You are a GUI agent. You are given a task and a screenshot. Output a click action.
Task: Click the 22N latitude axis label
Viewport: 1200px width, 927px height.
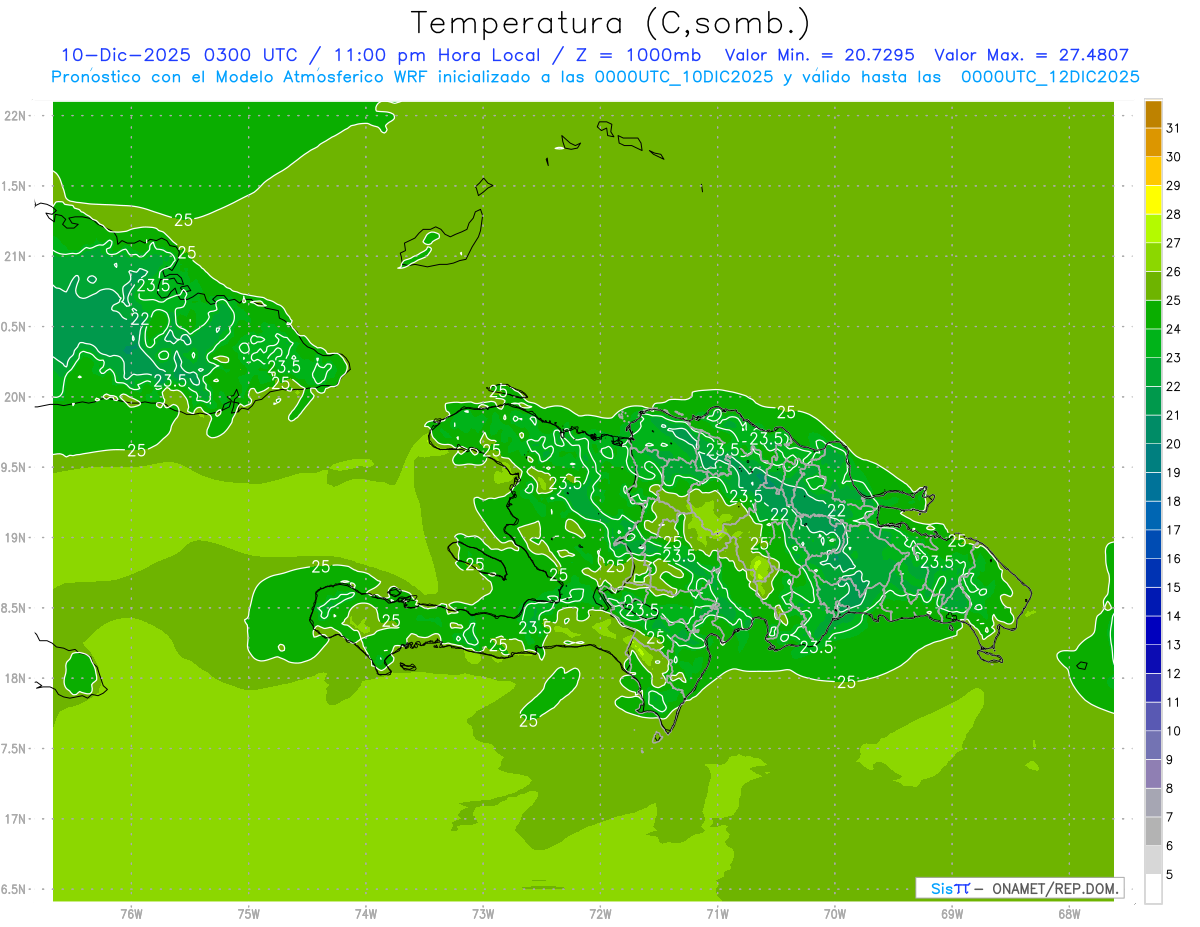[x=17, y=116]
